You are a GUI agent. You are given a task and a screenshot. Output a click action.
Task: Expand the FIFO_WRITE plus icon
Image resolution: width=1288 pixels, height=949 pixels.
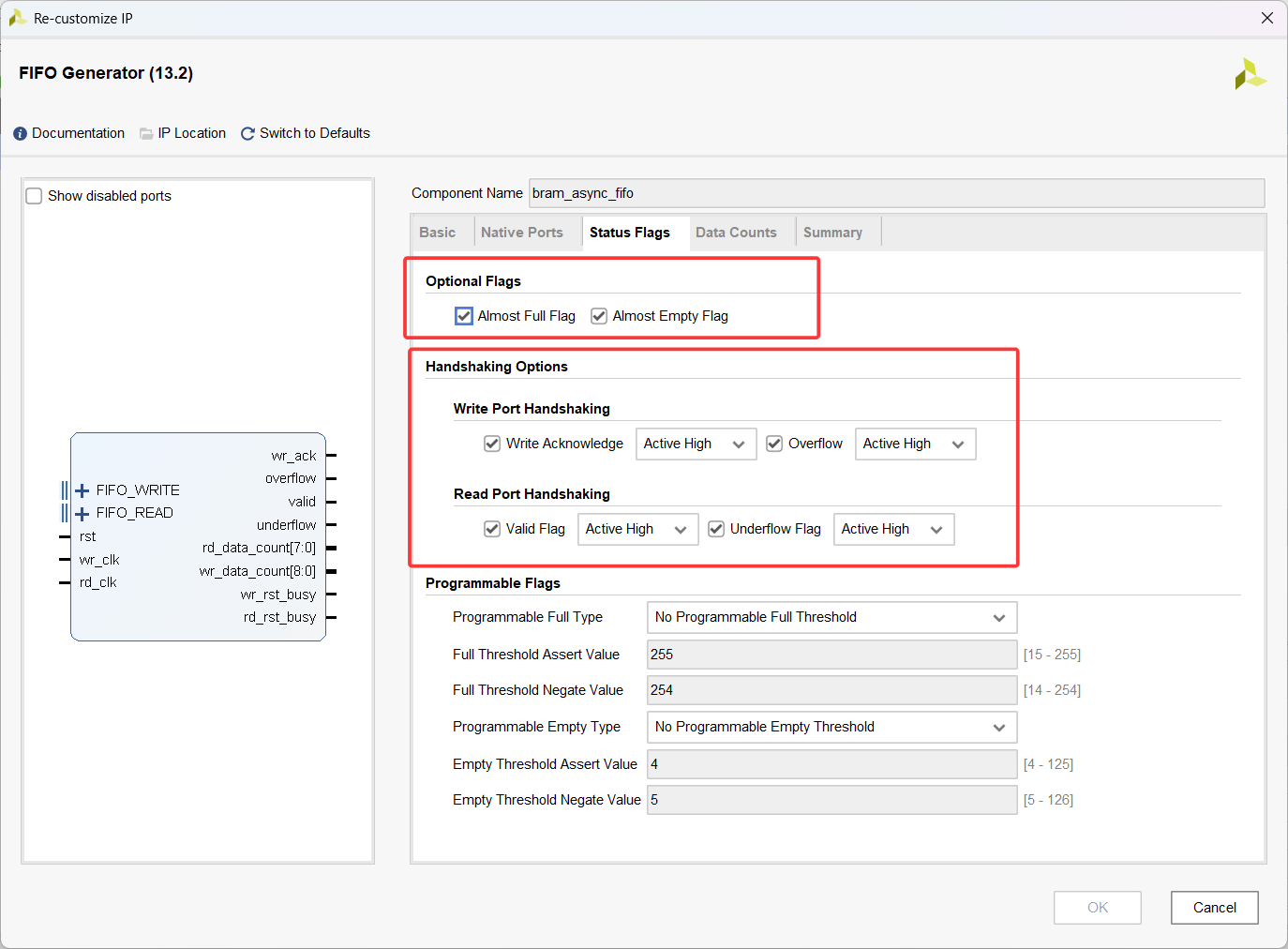point(82,490)
